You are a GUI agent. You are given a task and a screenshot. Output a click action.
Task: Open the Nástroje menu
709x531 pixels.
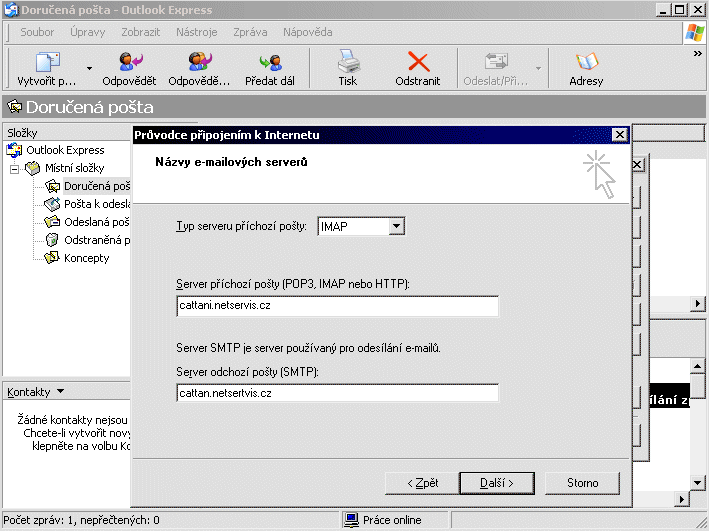click(197, 32)
